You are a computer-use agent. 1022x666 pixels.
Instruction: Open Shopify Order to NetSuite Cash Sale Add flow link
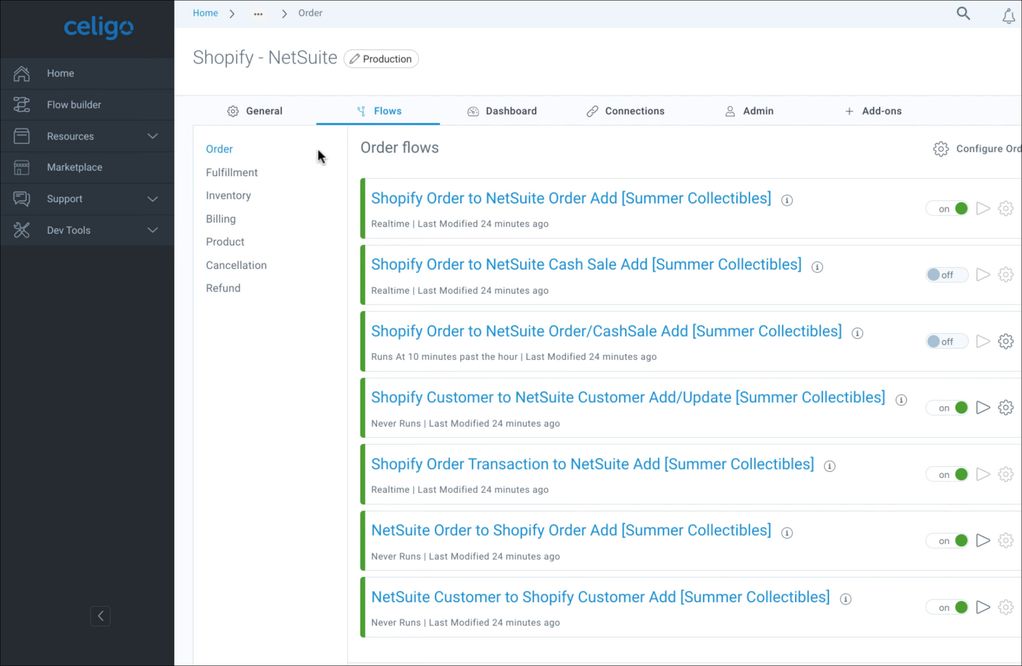586,265
